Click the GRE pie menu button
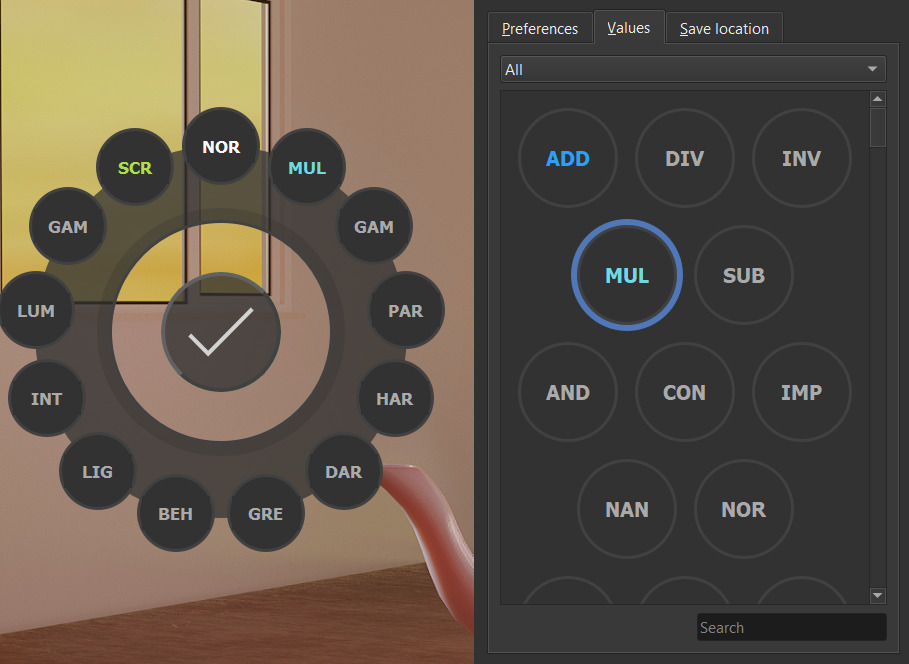 coord(266,513)
